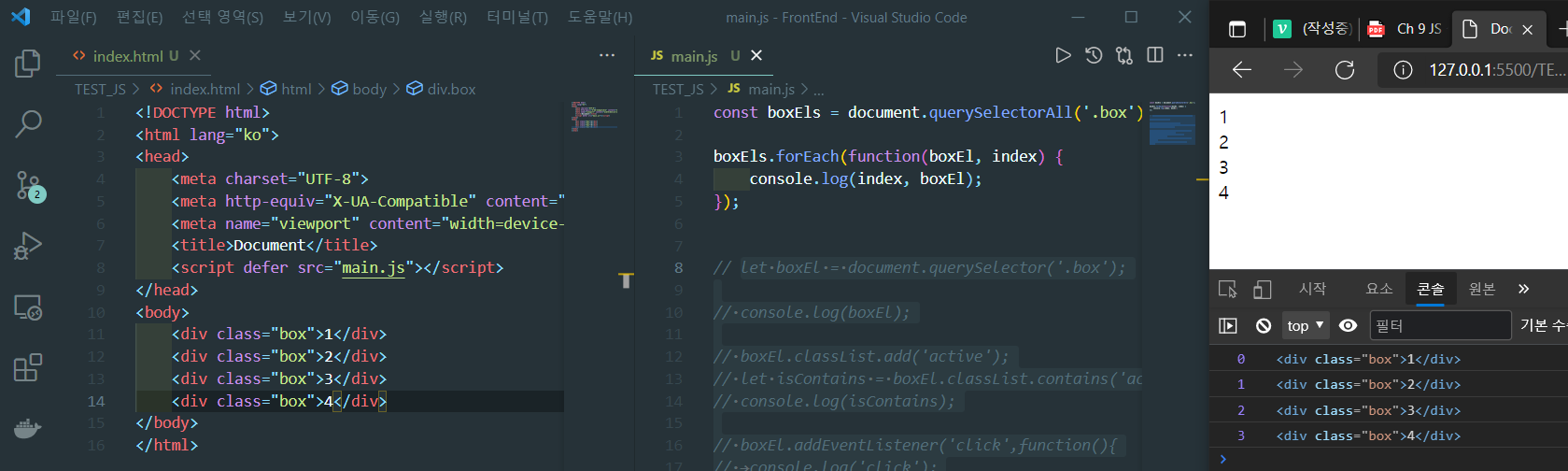Toggle DevTools console sidebar
This screenshot has width=1568, height=471.
click(x=1228, y=325)
